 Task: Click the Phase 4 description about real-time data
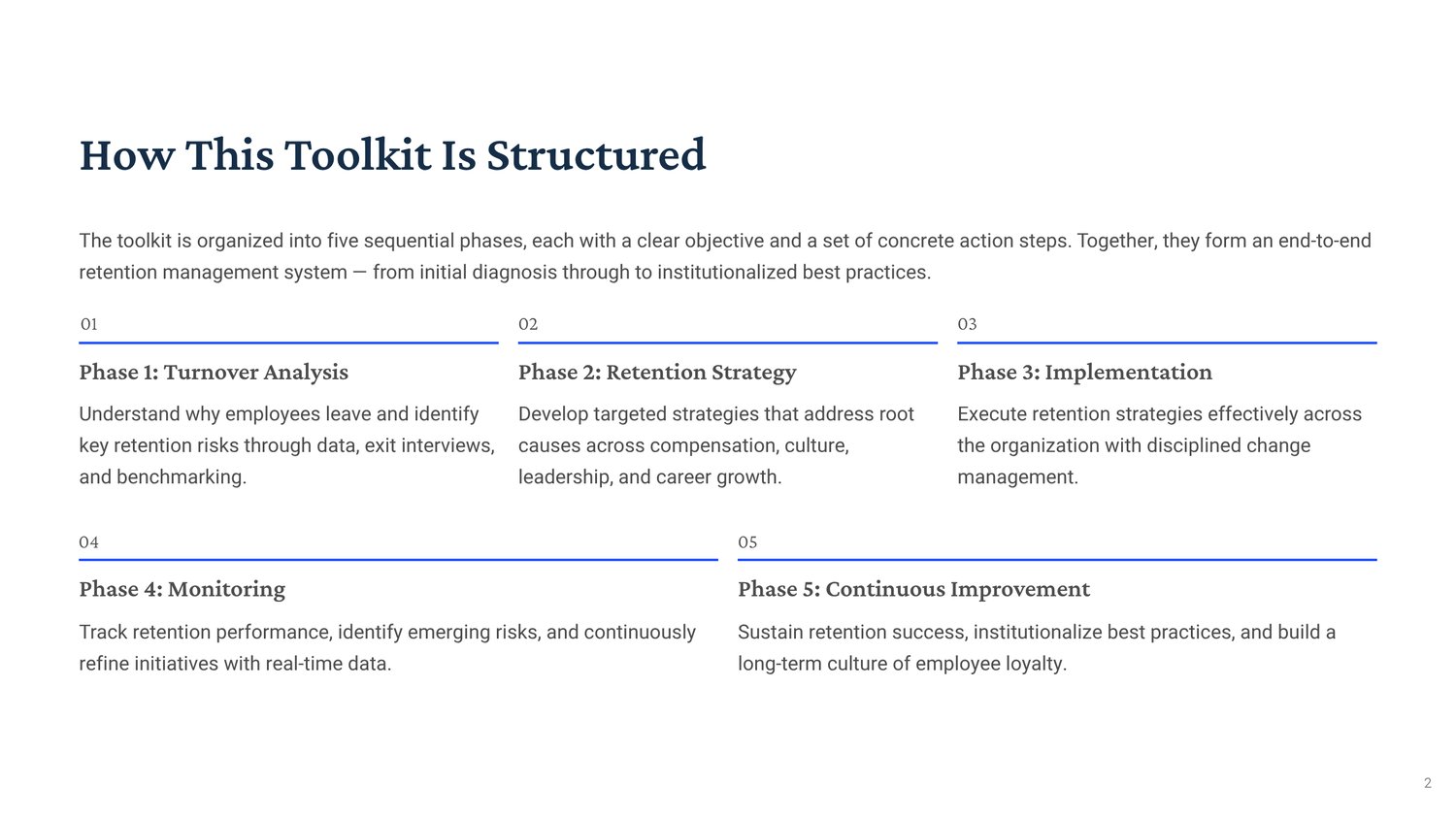tap(387, 648)
